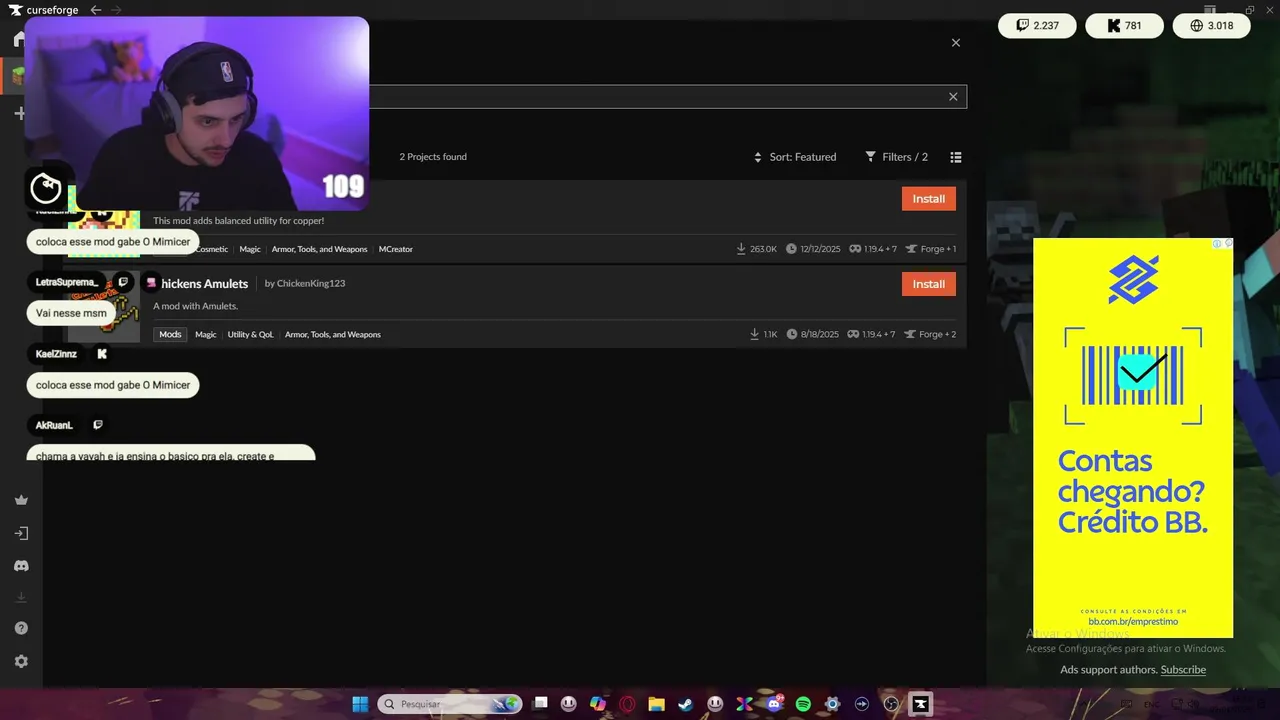Click the KaelZinnz chat username
Viewport: 1280px width, 720px height.
(56, 354)
